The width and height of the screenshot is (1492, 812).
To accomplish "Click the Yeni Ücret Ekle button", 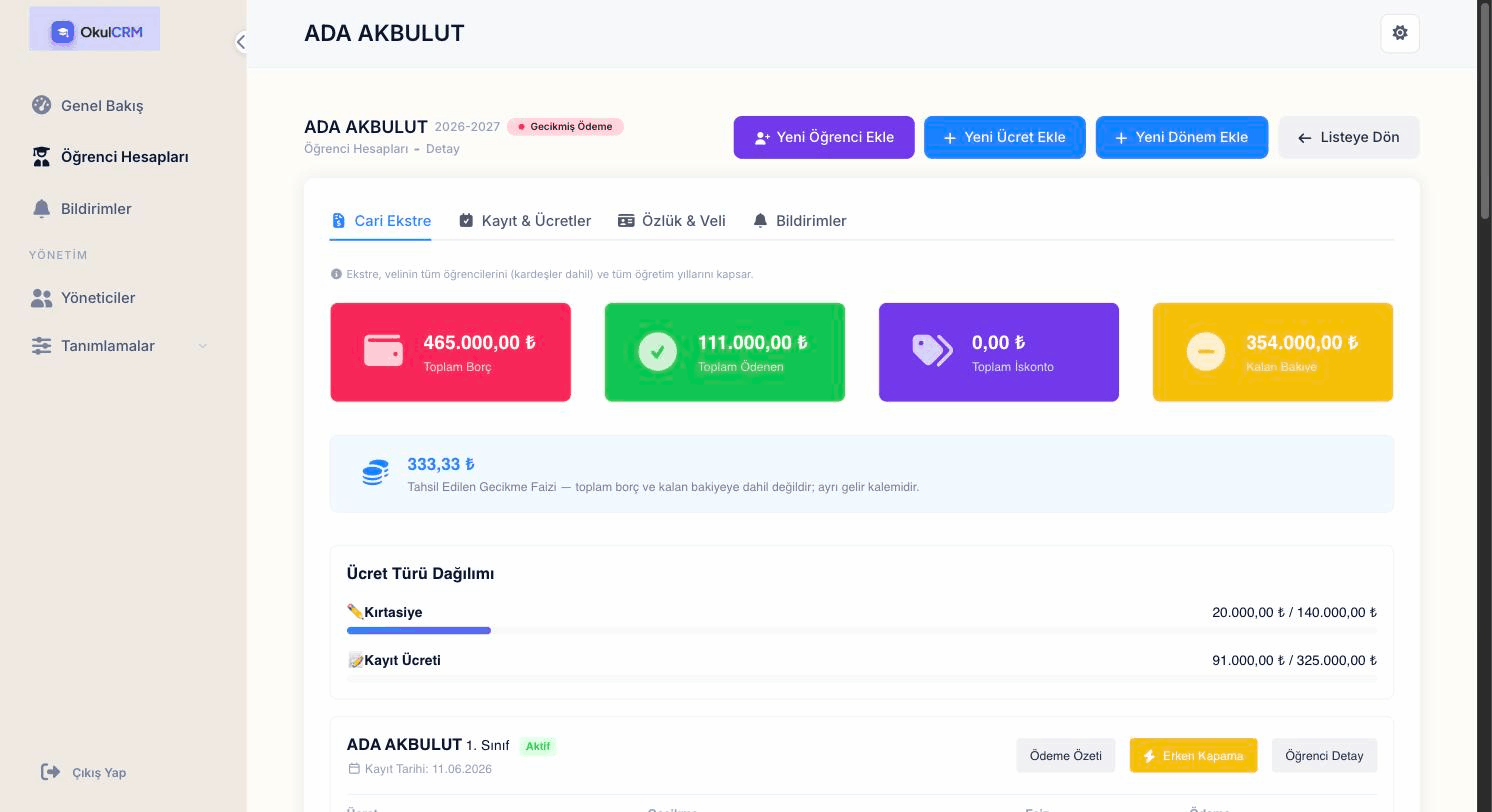I will (1004, 137).
